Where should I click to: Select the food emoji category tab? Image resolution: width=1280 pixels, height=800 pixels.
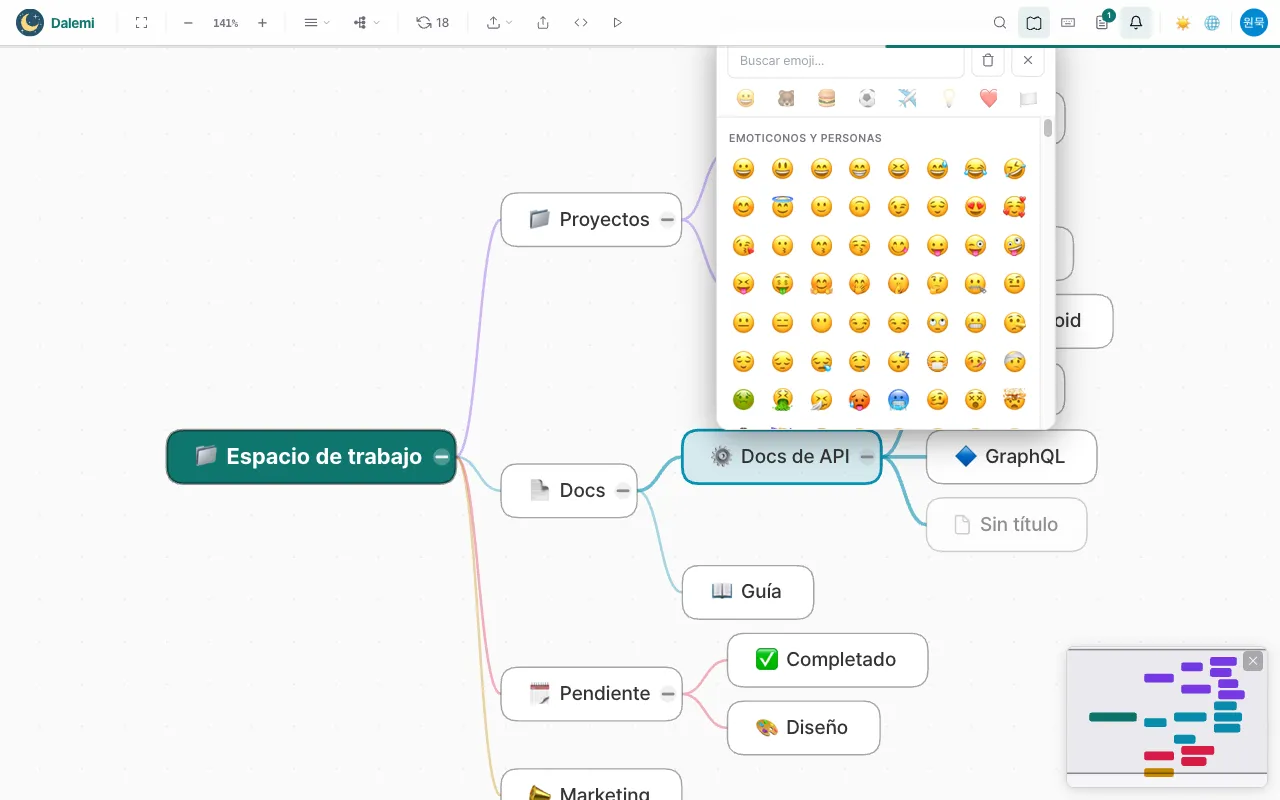tap(826, 98)
